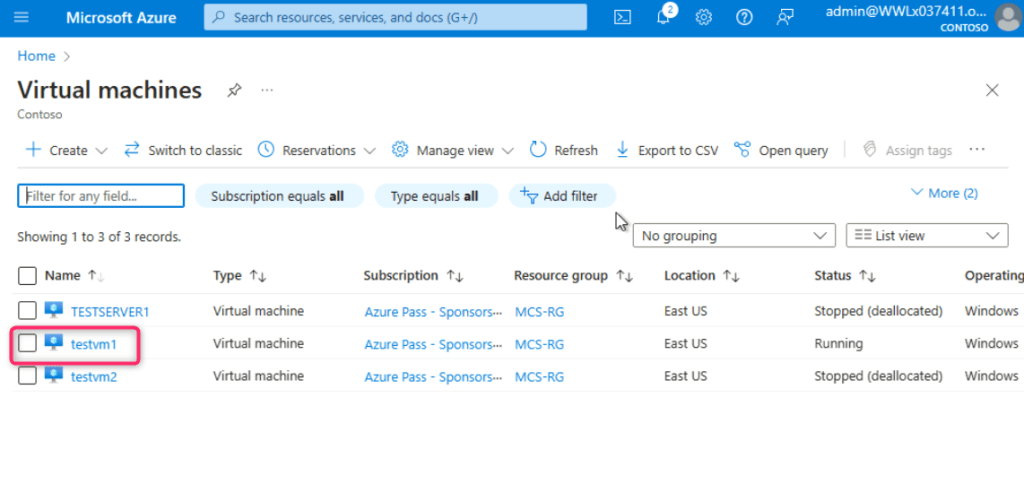Expand the No grouping dropdown
The image size is (1024, 484).
pos(734,236)
